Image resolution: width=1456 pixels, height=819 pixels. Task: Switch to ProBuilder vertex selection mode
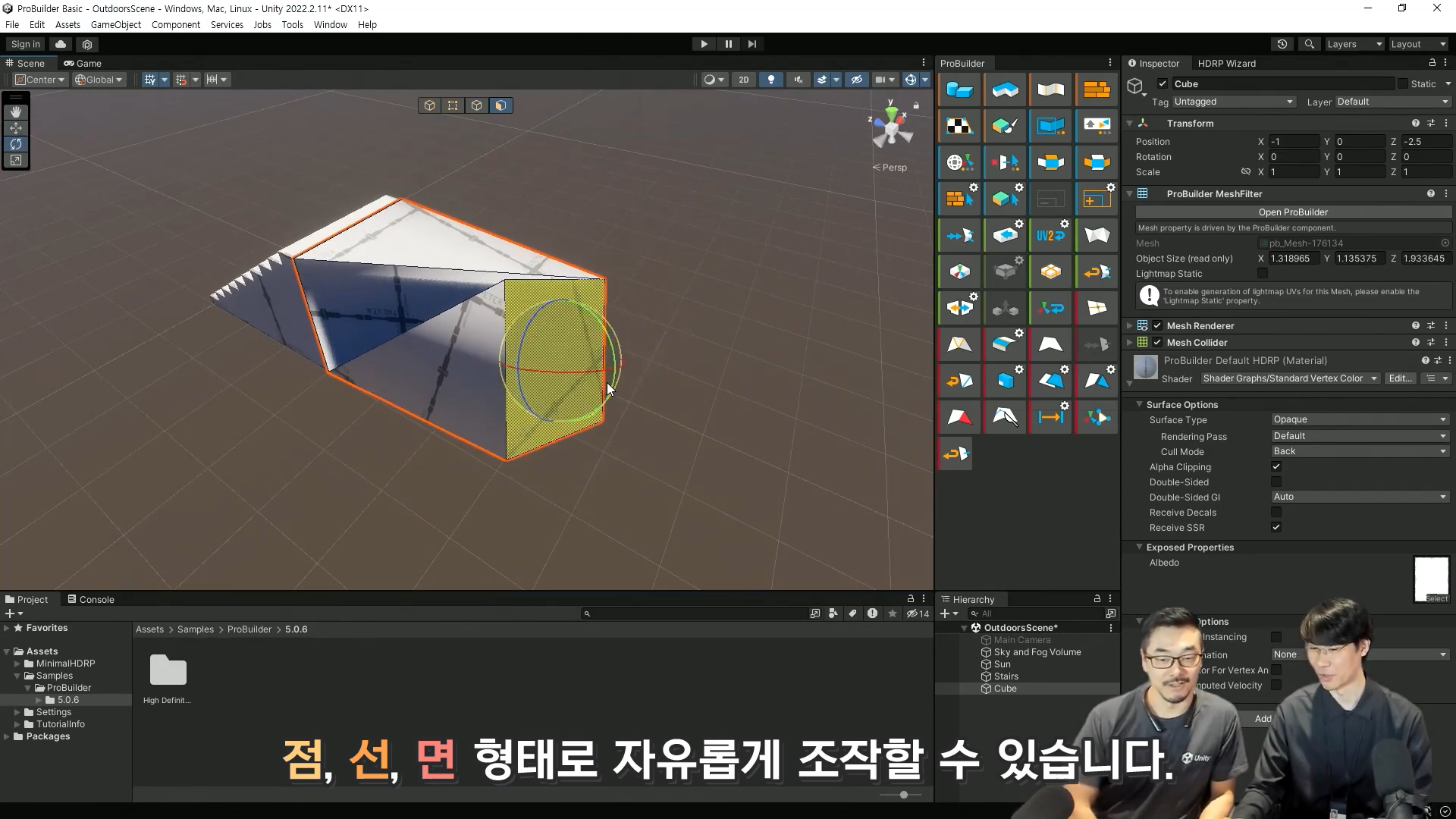453,105
